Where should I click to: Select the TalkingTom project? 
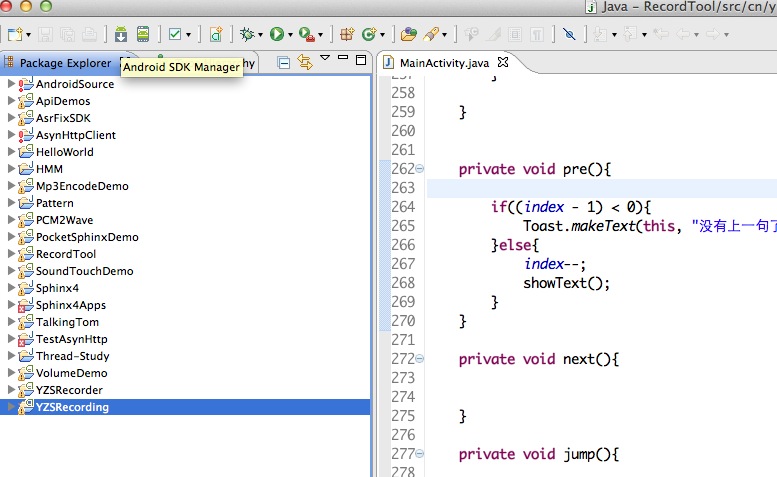[67, 322]
